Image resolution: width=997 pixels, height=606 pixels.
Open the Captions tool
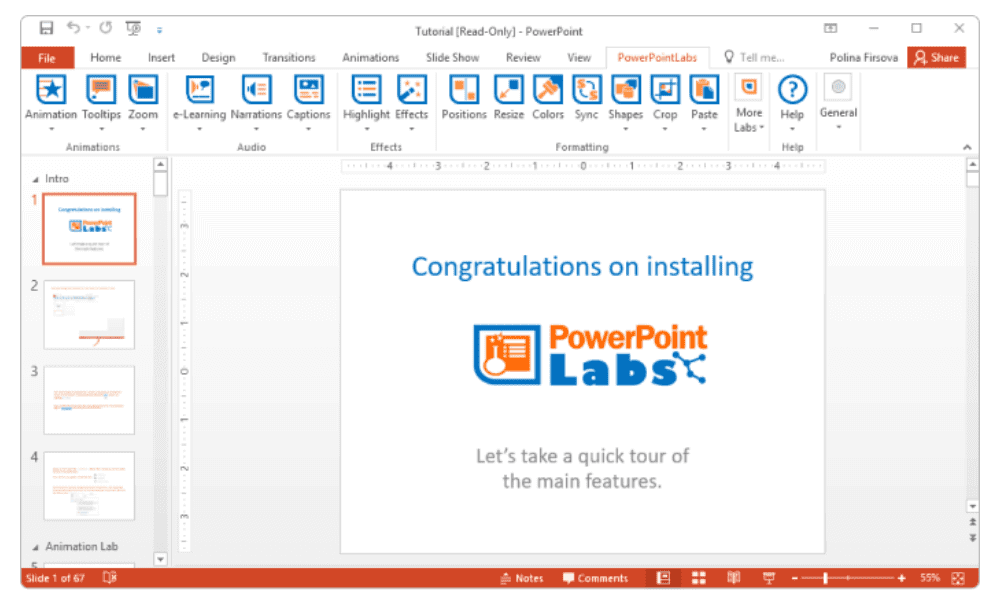point(308,90)
